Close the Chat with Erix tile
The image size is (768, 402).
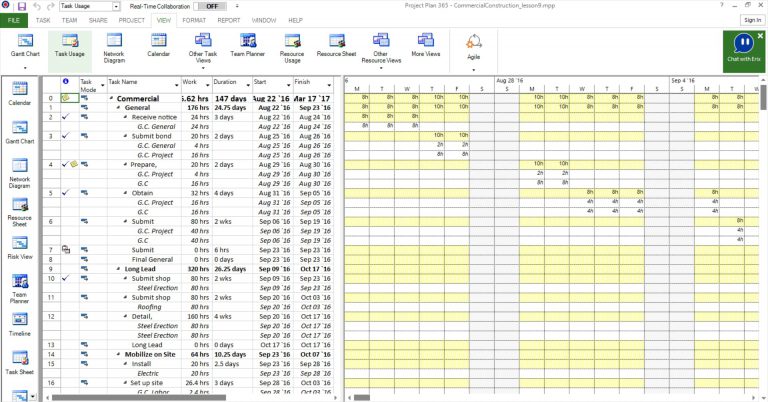(760, 36)
